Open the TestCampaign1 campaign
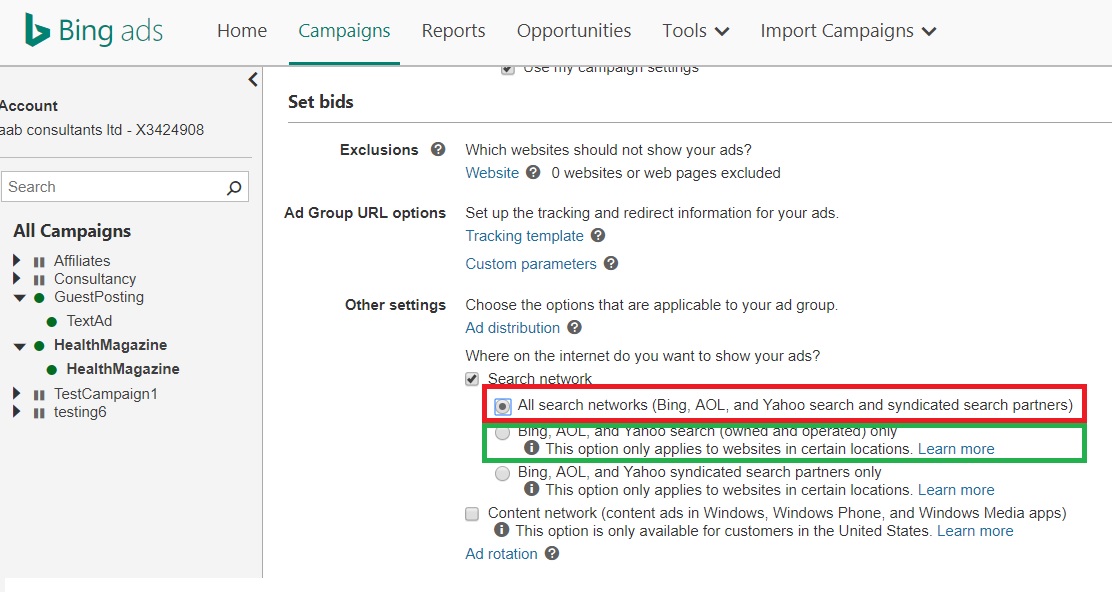 point(106,393)
